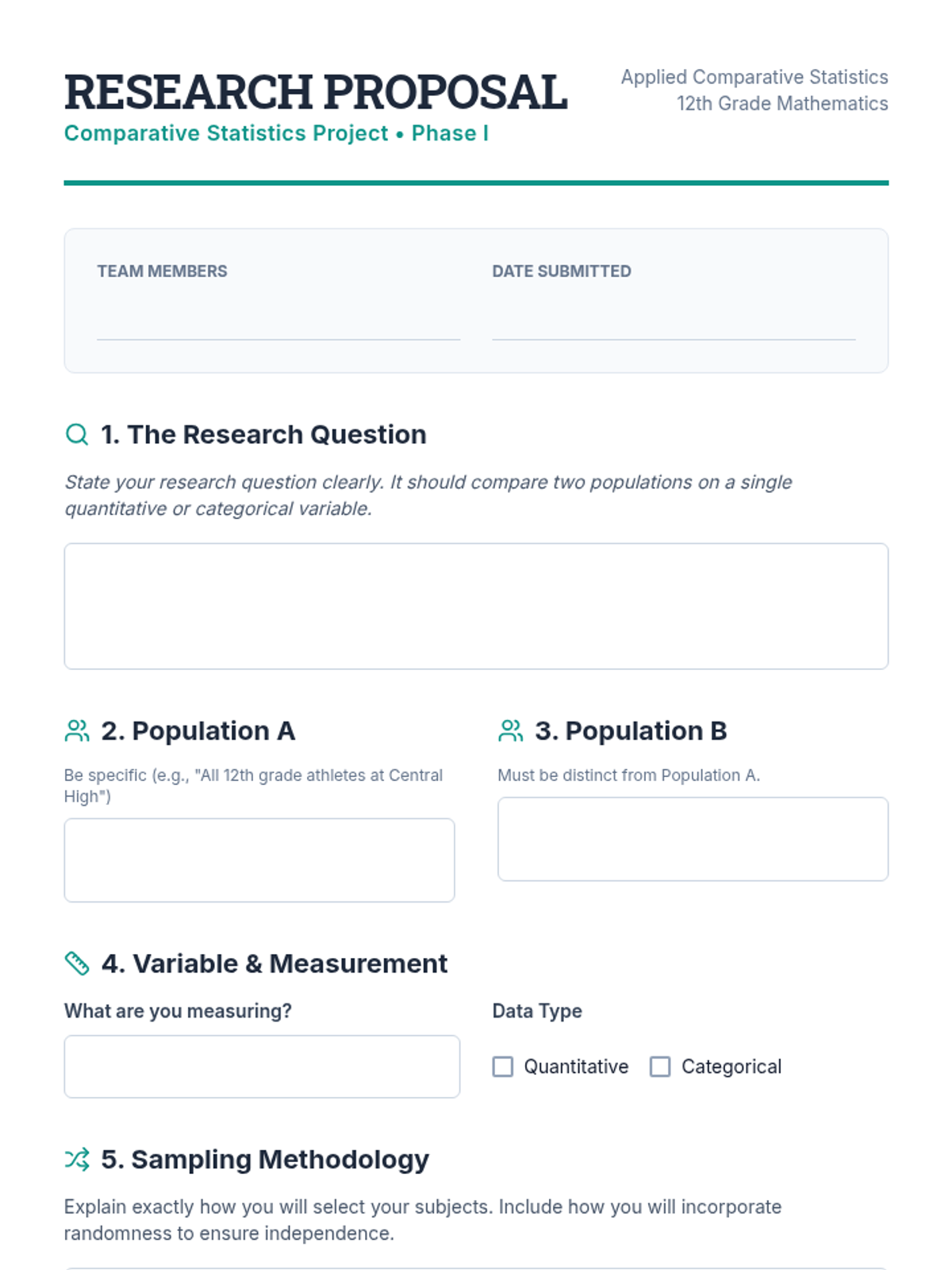This screenshot has width=952, height=1270.
Task: Check the Quantitative data type box
Action: click(x=503, y=1067)
